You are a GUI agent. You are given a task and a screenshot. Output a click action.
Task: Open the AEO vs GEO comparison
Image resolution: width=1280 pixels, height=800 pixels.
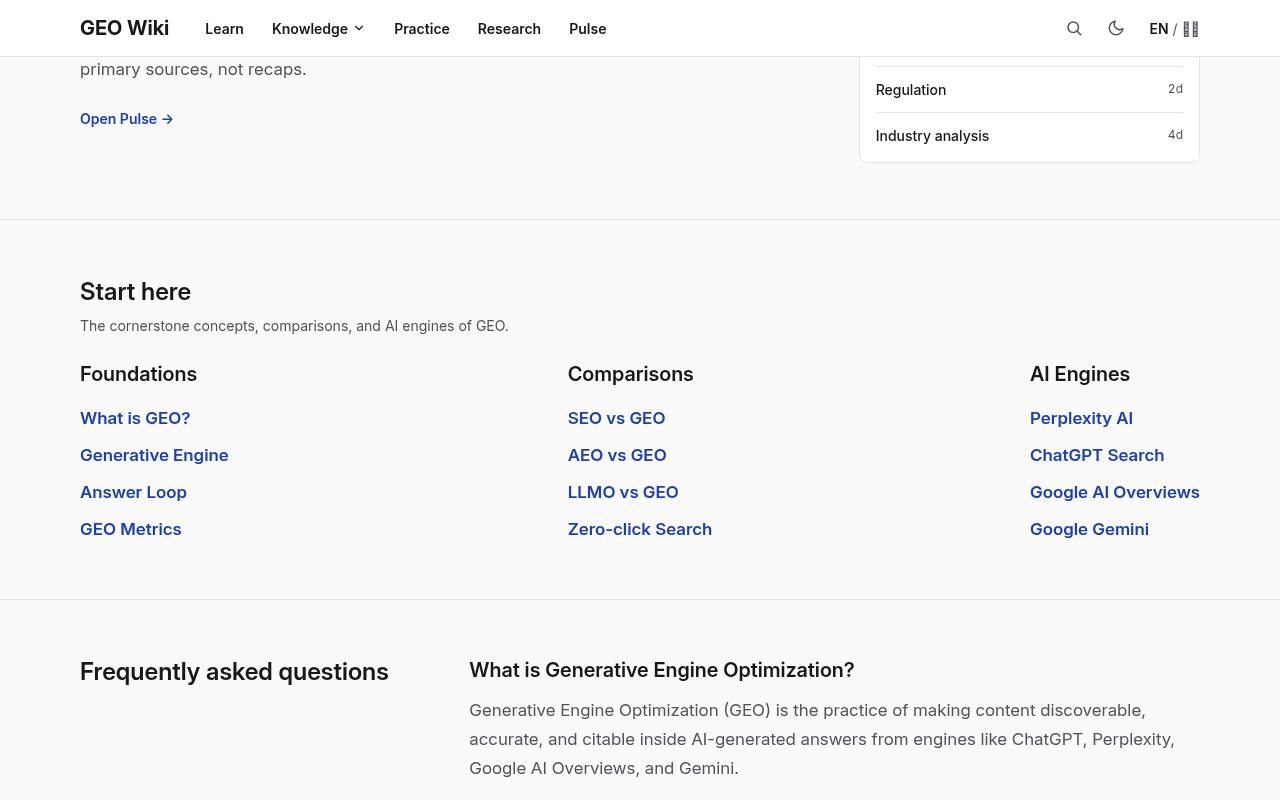coord(617,455)
